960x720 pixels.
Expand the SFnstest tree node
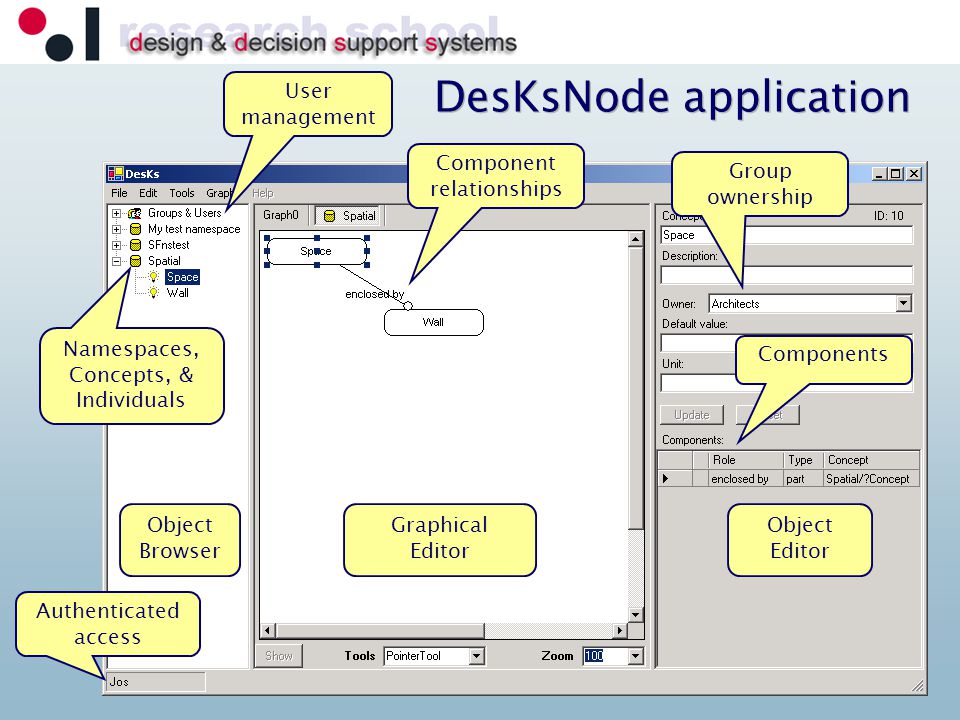pos(116,245)
